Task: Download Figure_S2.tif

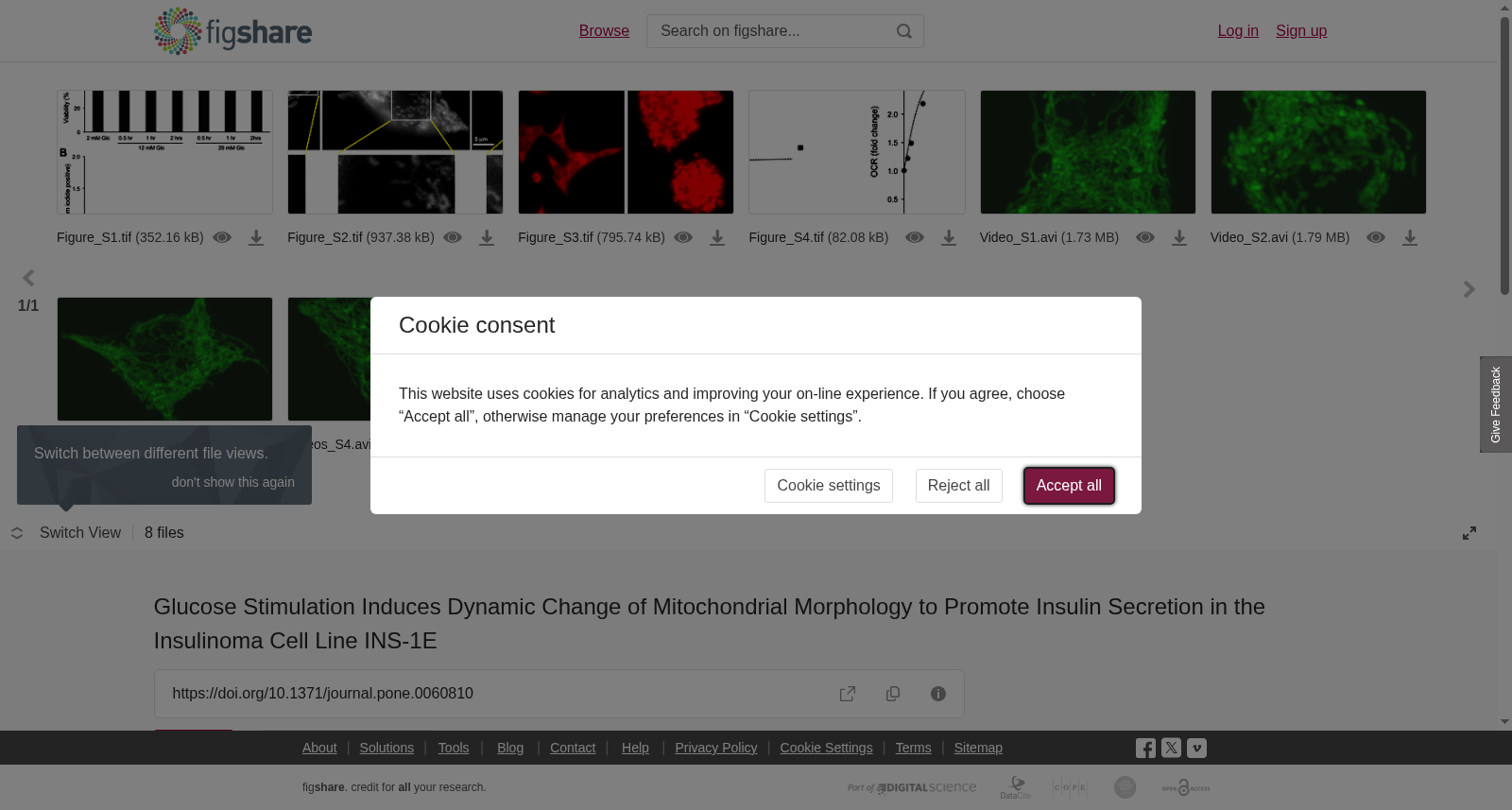Action: pyautogui.click(x=487, y=238)
